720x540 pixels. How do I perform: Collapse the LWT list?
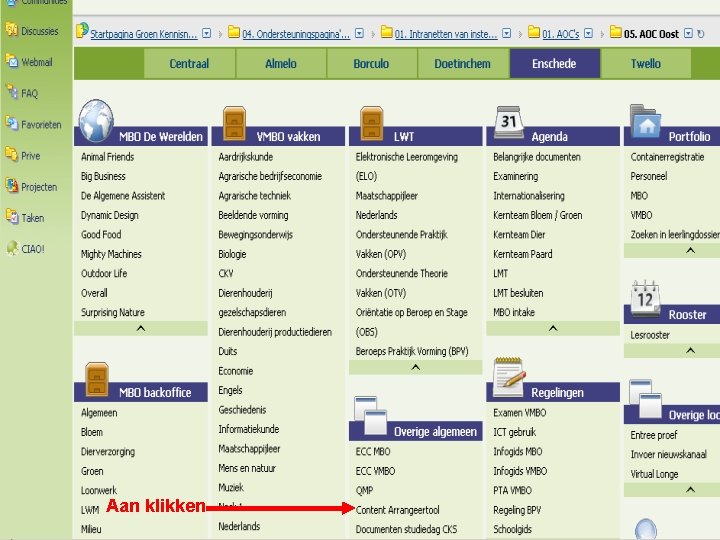(x=416, y=367)
